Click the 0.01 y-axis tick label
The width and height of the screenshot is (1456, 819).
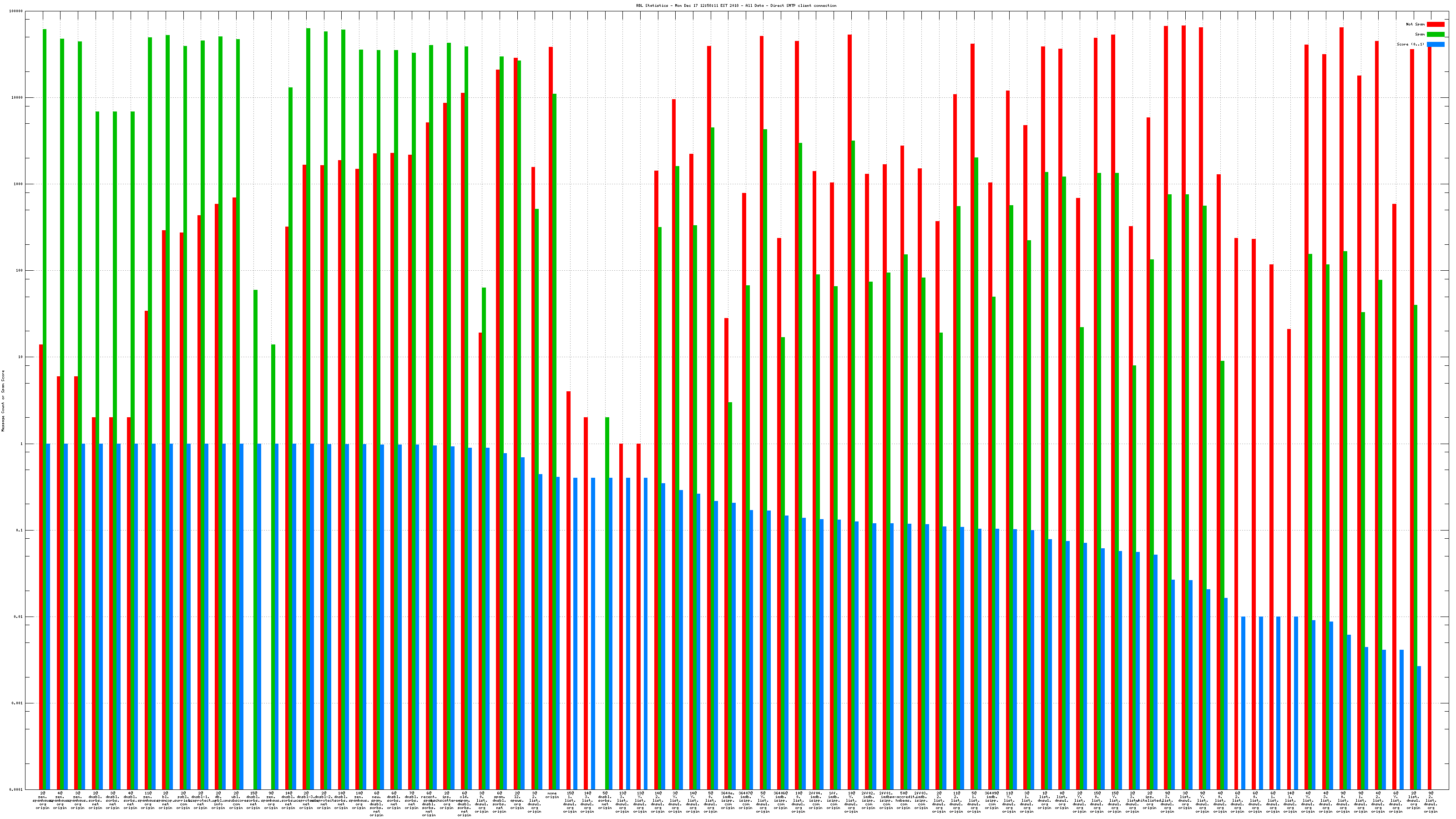point(19,617)
